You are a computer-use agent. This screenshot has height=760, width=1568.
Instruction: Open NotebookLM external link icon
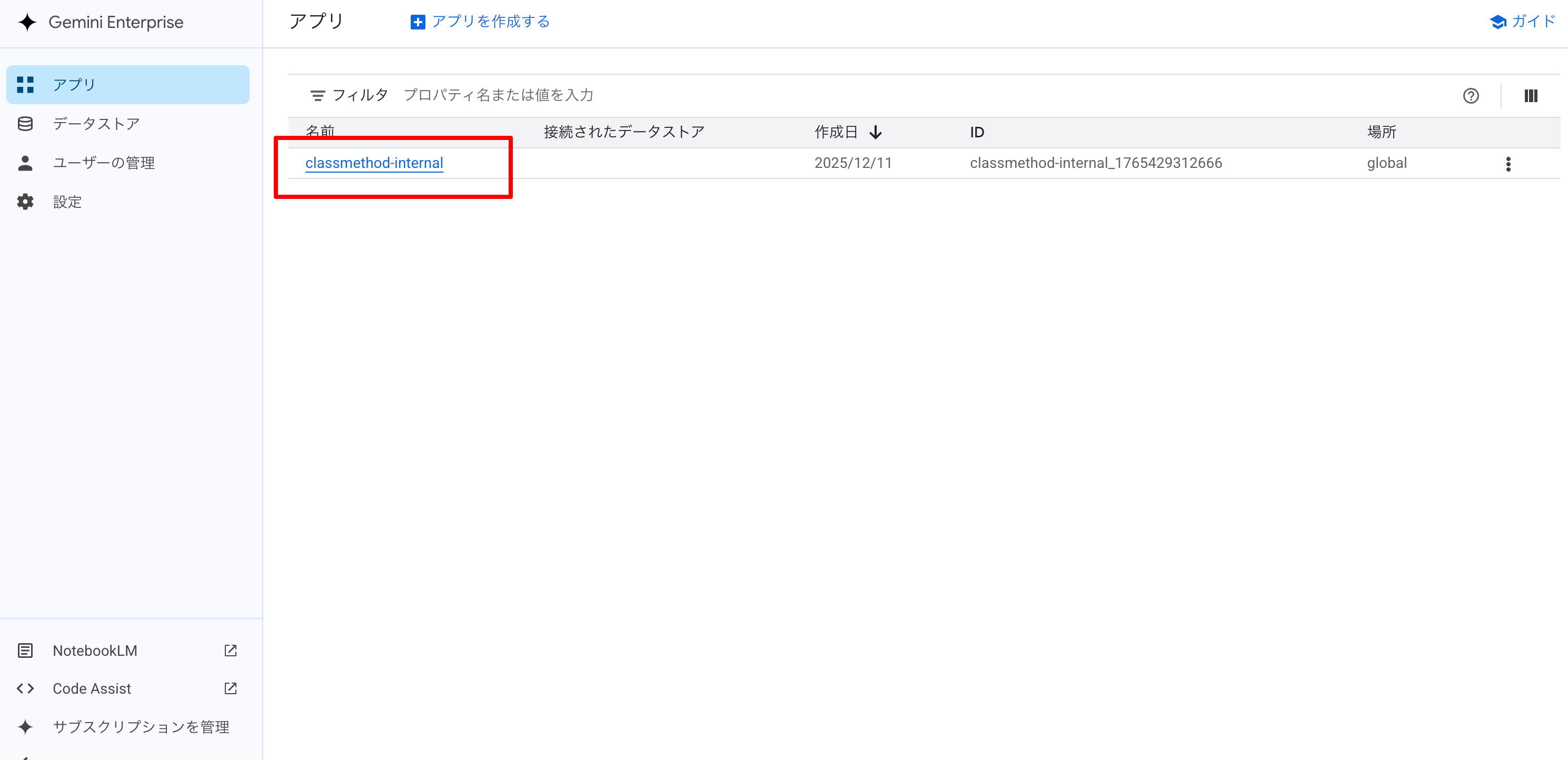(x=230, y=651)
